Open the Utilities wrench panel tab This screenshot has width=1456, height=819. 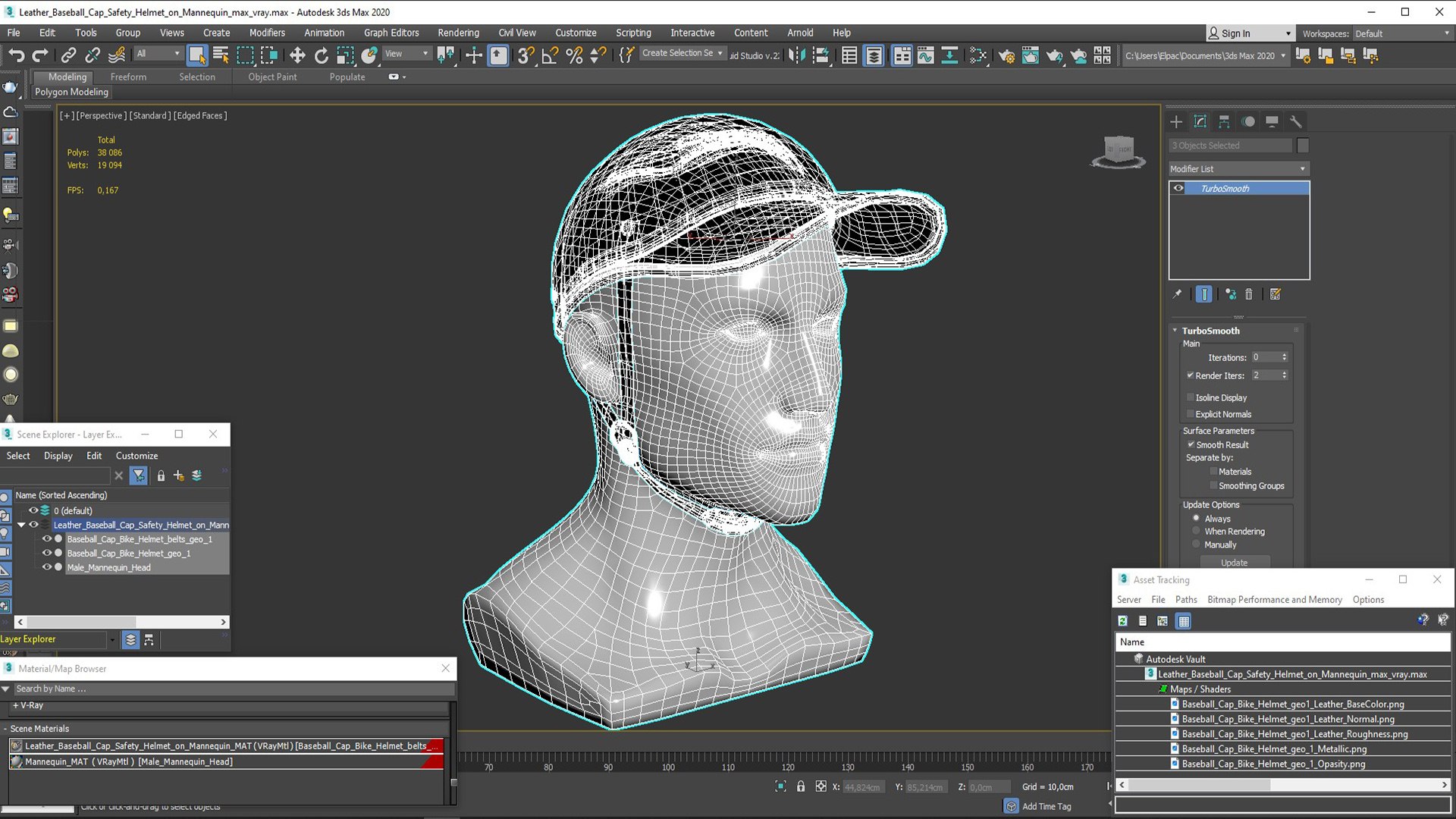(x=1296, y=121)
